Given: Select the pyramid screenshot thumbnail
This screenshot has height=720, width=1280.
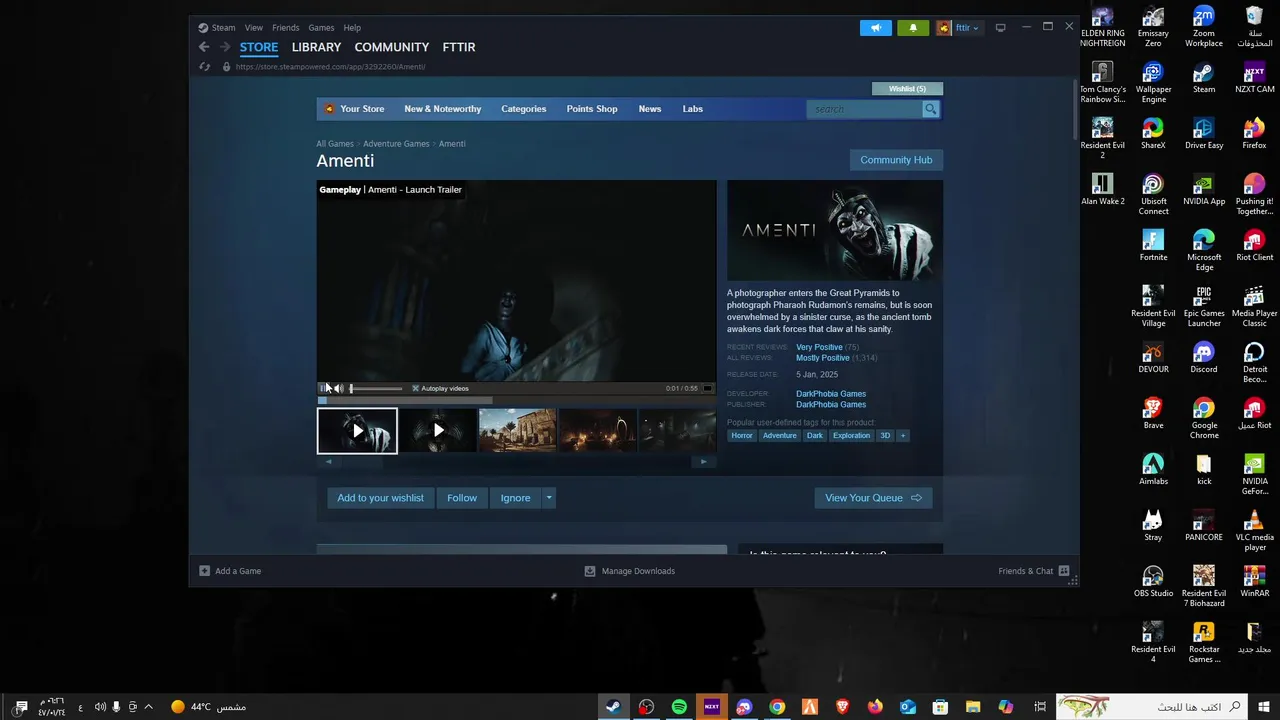Looking at the screenshot, I should click(517, 431).
